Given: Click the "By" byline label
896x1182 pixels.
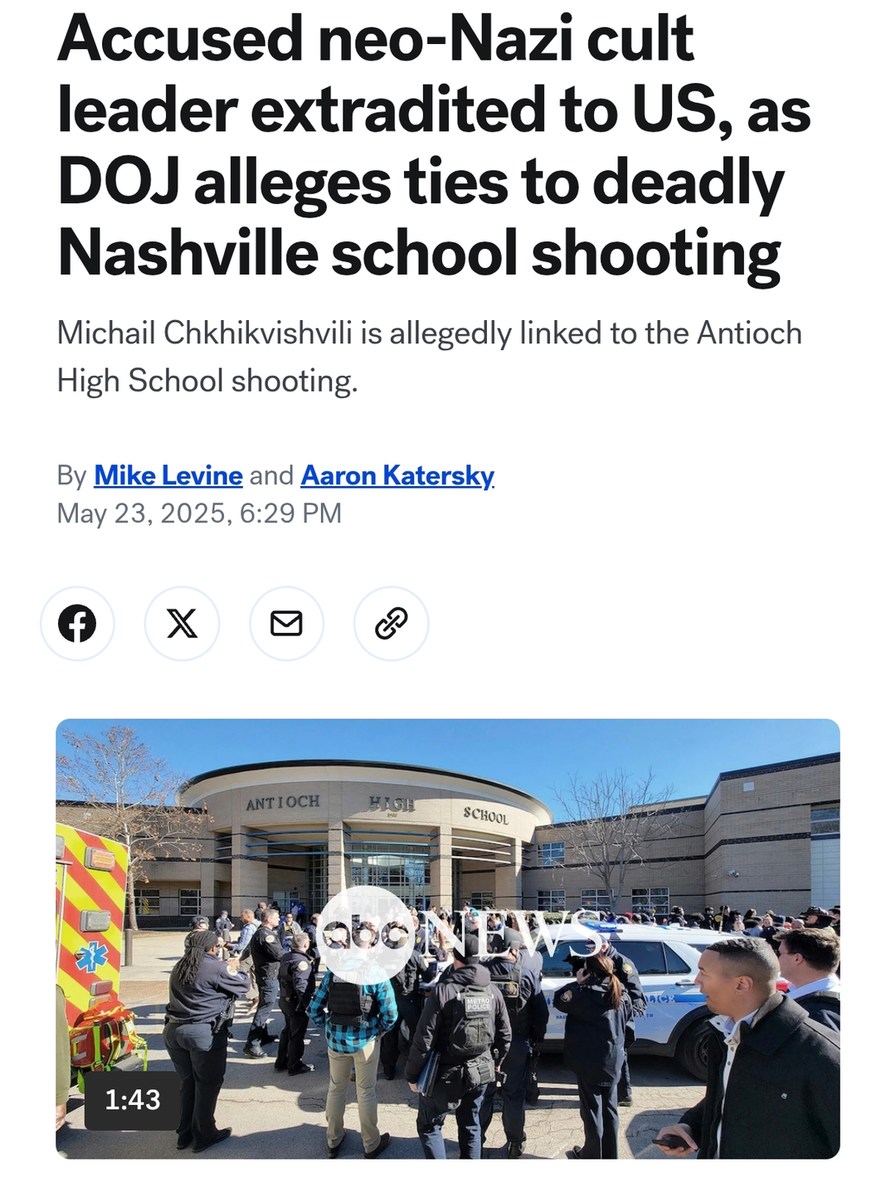Looking at the screenshot, I should 72,476.
